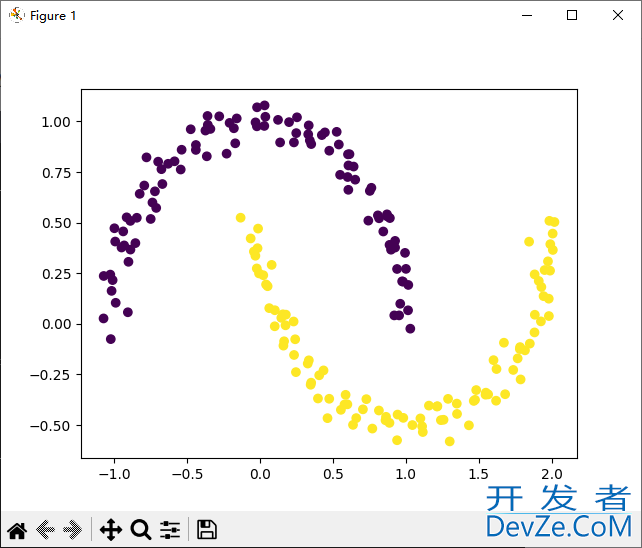Open the Configure subplots dialog

170,530
